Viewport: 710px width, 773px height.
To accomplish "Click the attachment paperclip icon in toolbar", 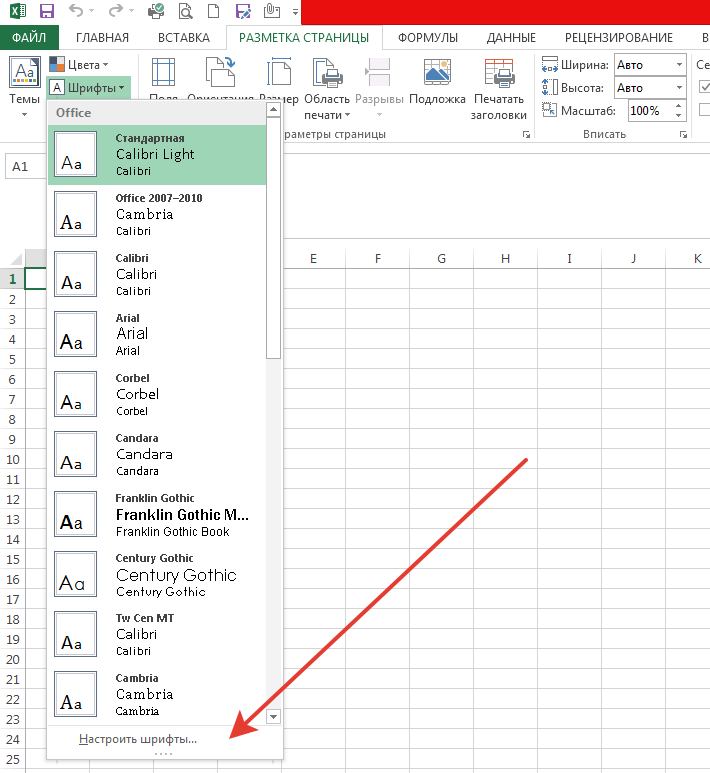I will 272,10.
